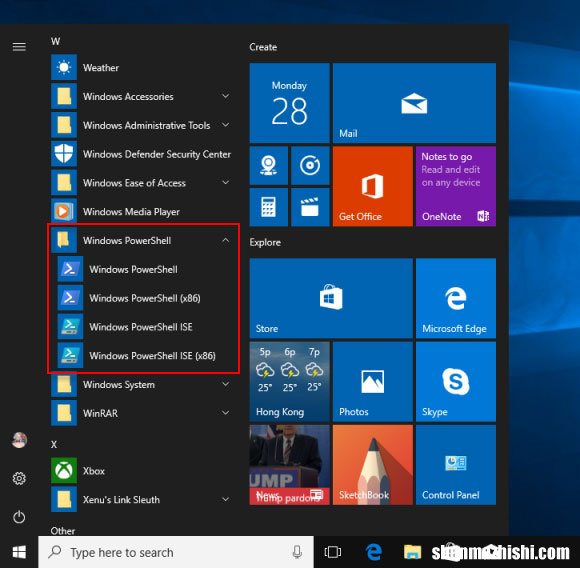
Task: Click the Windows Media Player label text
Action: coord(131,212)
